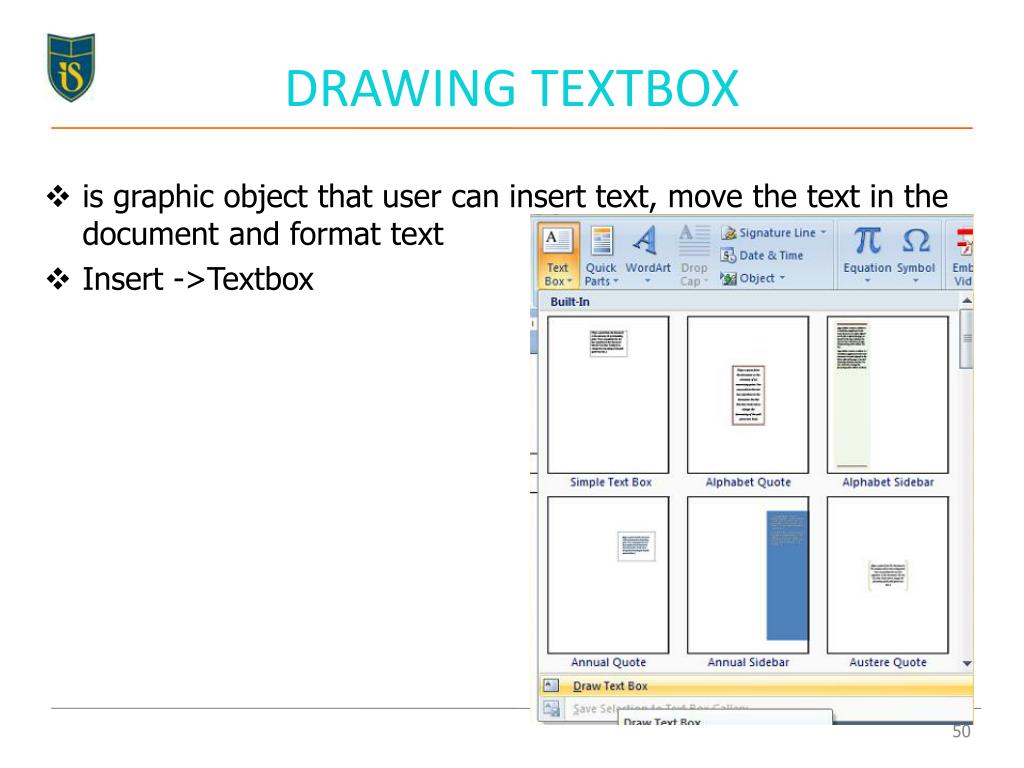Insert WordArt using the blue A icon

[645, 241]
